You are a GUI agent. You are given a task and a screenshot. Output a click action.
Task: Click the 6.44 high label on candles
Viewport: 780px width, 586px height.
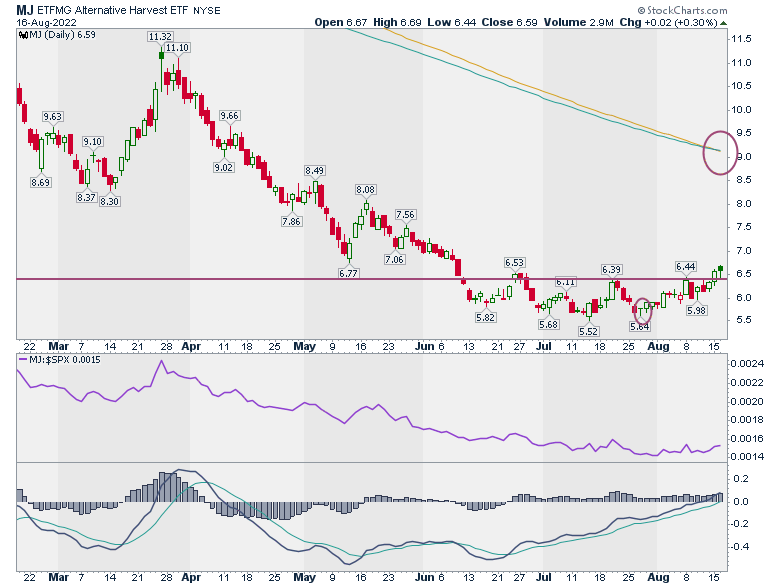coord(685,266)
